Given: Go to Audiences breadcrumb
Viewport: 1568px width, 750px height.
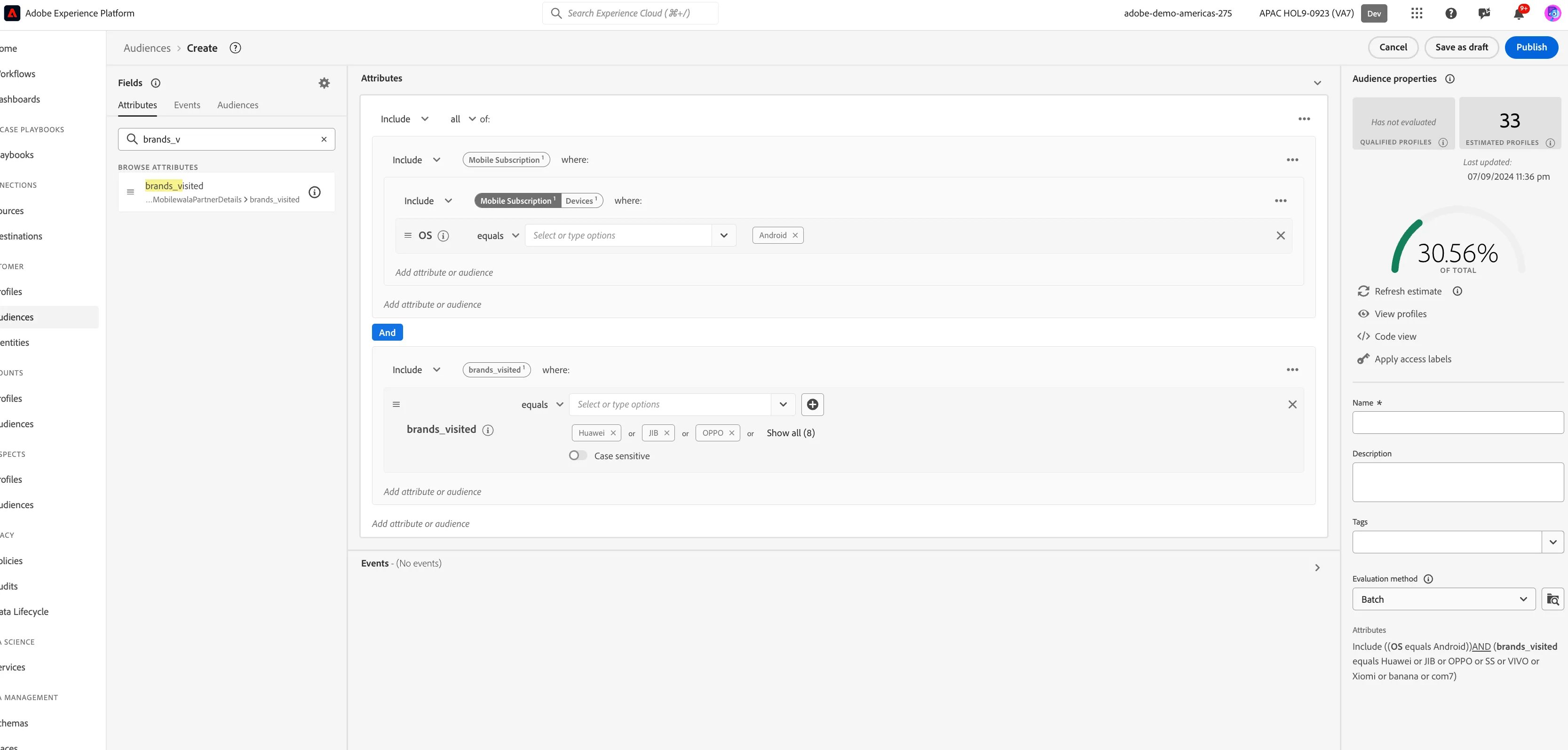Looking at the screenshot, I should (x=147, y=48).
